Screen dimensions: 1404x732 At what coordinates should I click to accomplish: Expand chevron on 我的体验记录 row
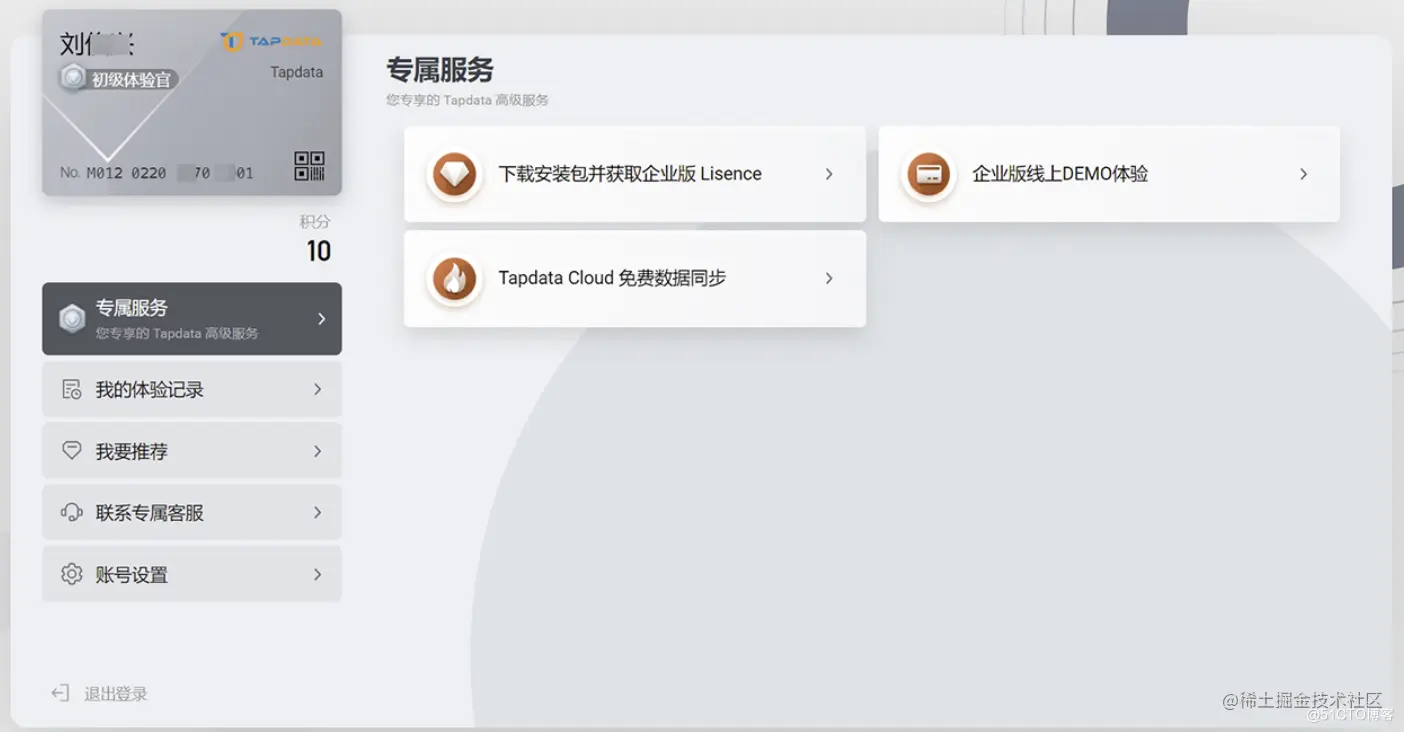(x=318, y=389)
